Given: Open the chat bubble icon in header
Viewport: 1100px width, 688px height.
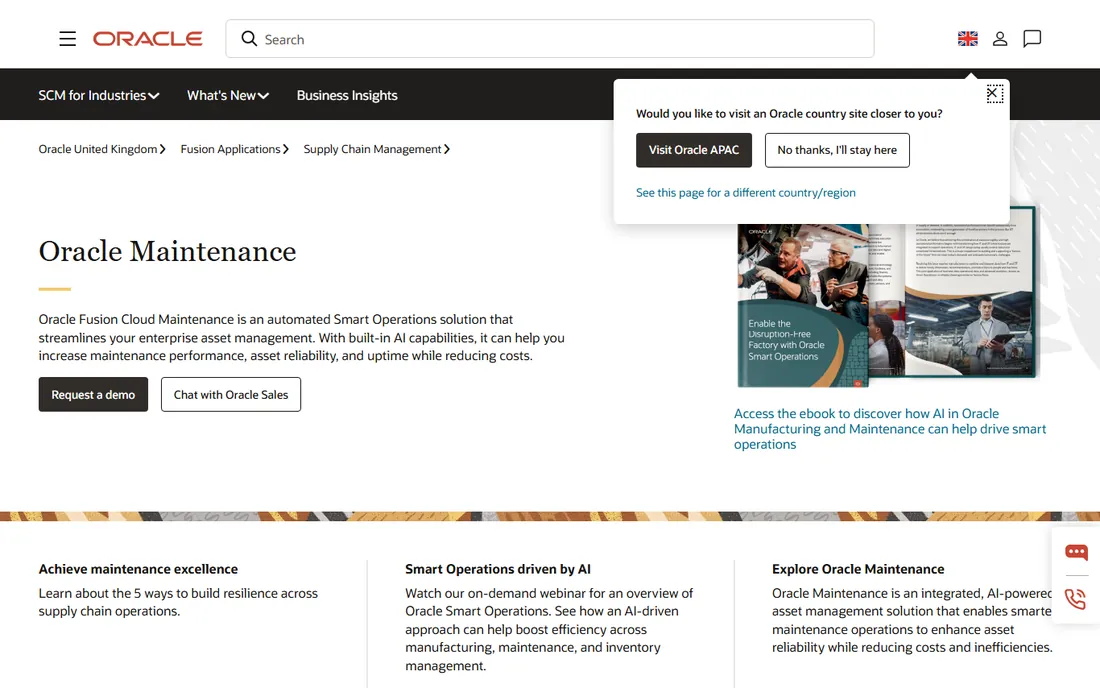Looking at the screenshot, I should pos(1032,39).
